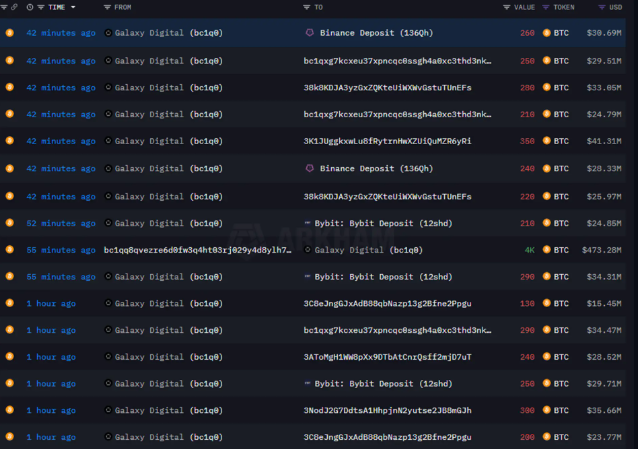The width and height of the screenshot is (638, 449).
Task: Click the Galaxy Digital logo in the $41.31M row
Action: (108, 141)
